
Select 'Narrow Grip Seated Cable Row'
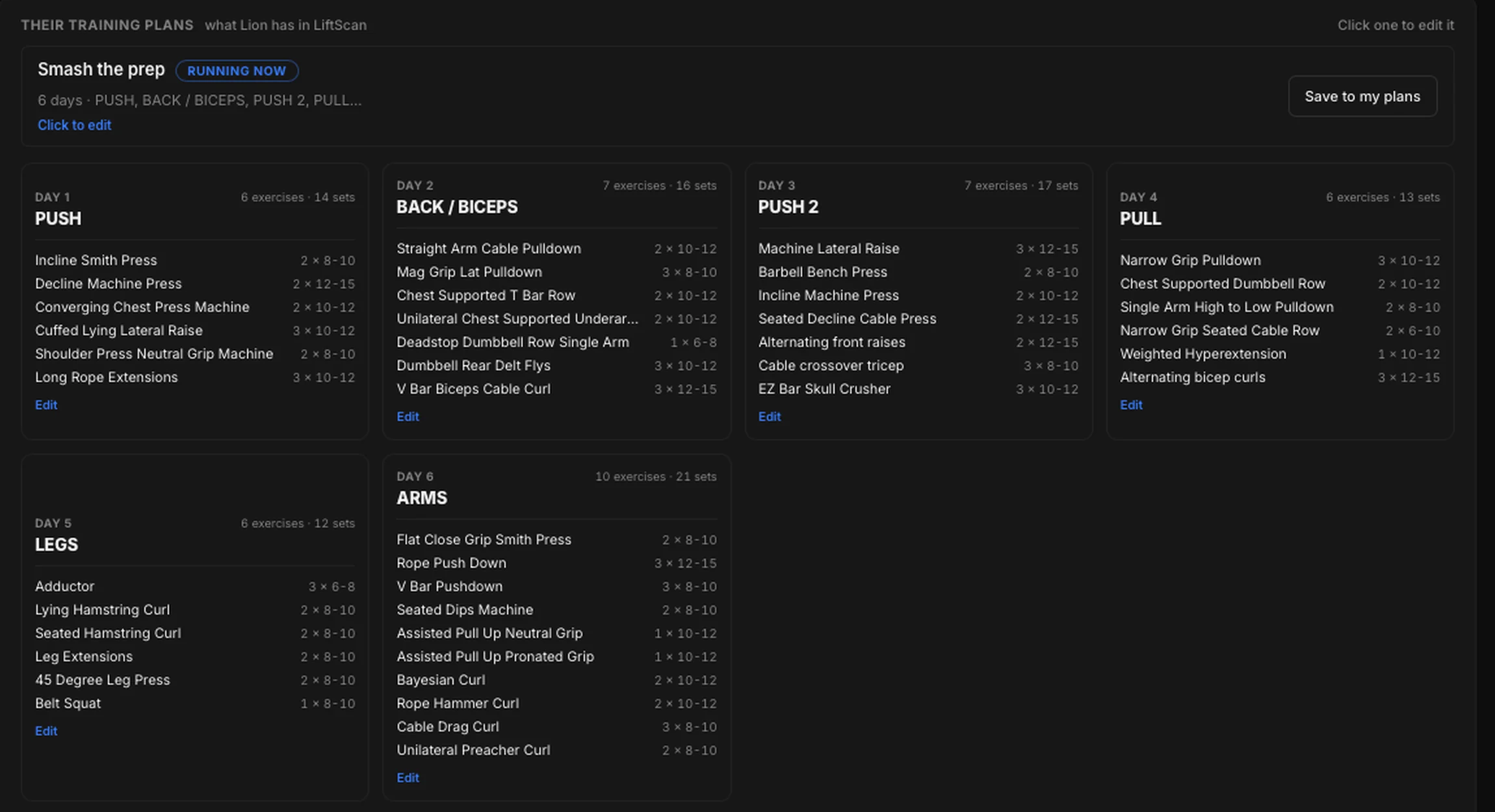click(1280, 330)
